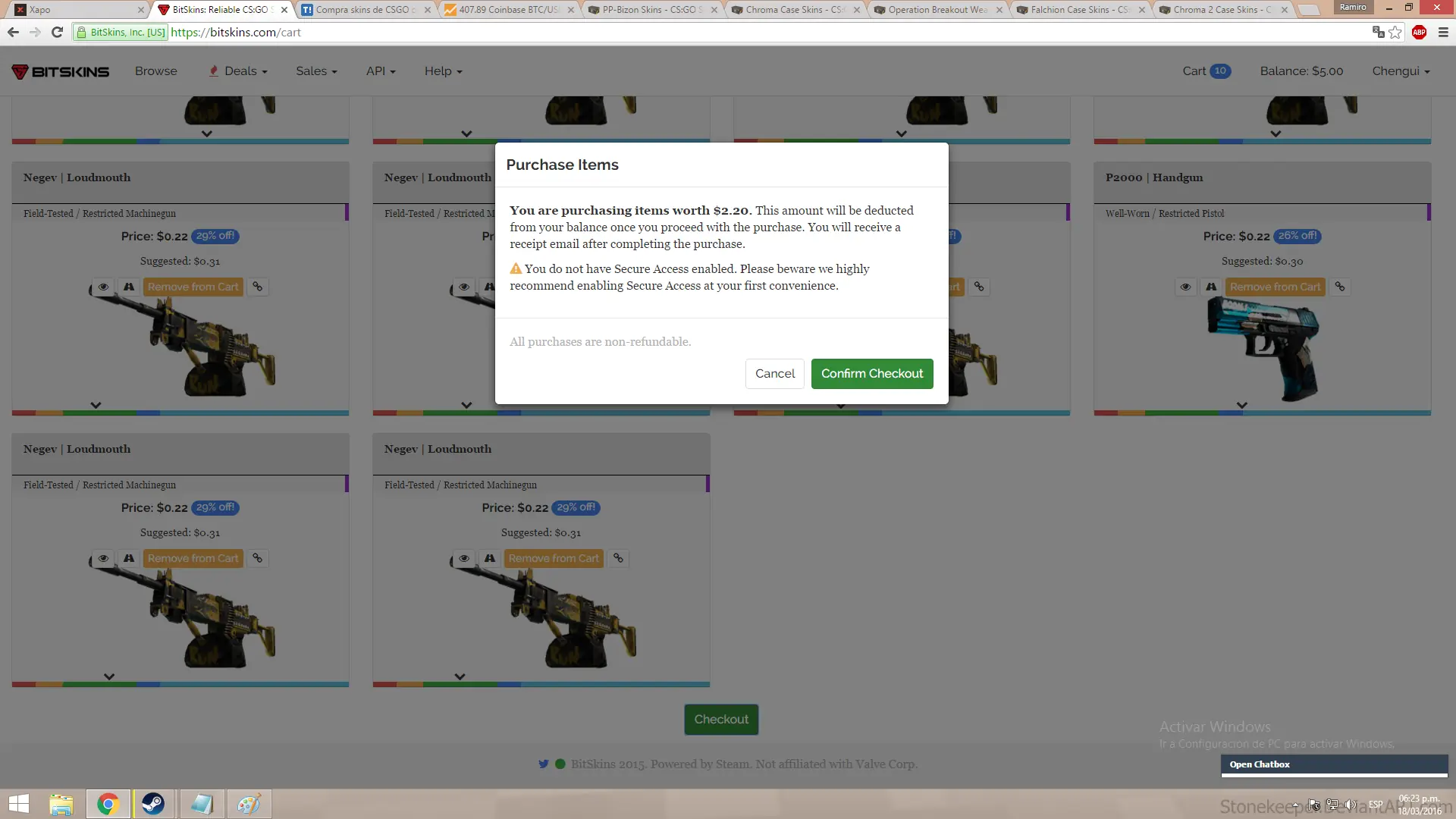Open the Windows Start button

(x=19, y=804)
